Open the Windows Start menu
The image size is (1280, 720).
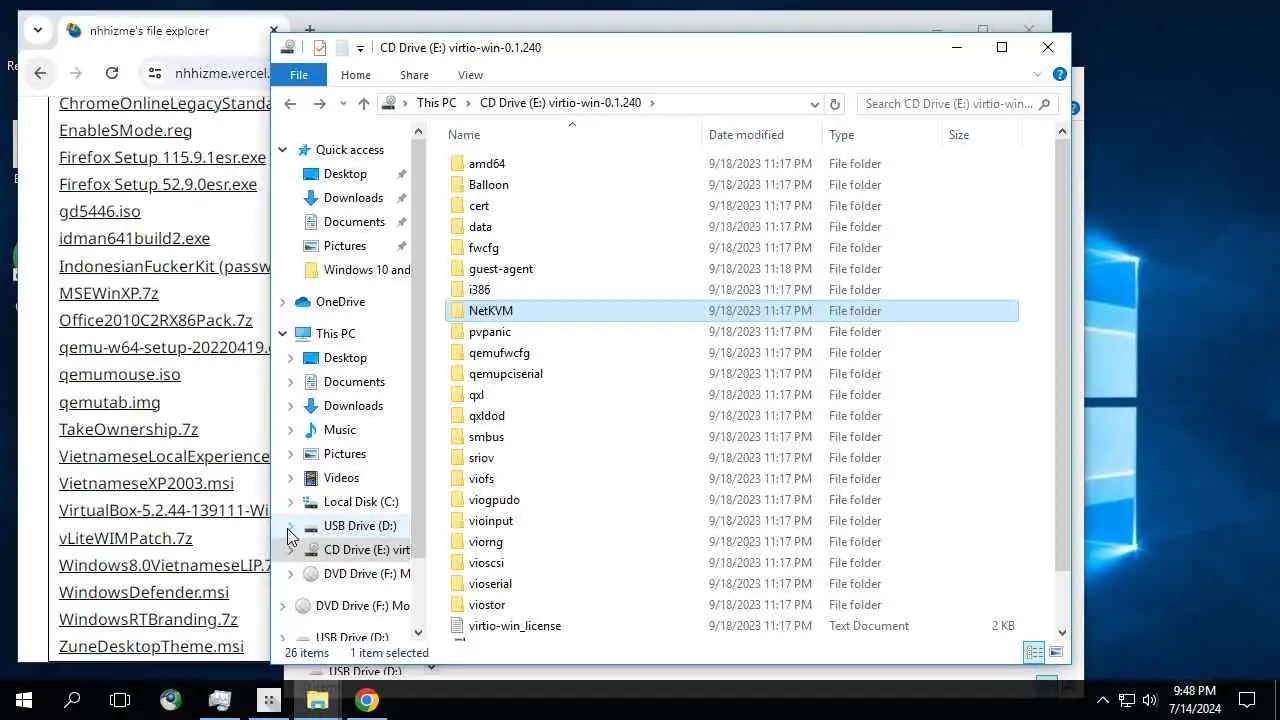pyautogui.click(x=24, y=700)
